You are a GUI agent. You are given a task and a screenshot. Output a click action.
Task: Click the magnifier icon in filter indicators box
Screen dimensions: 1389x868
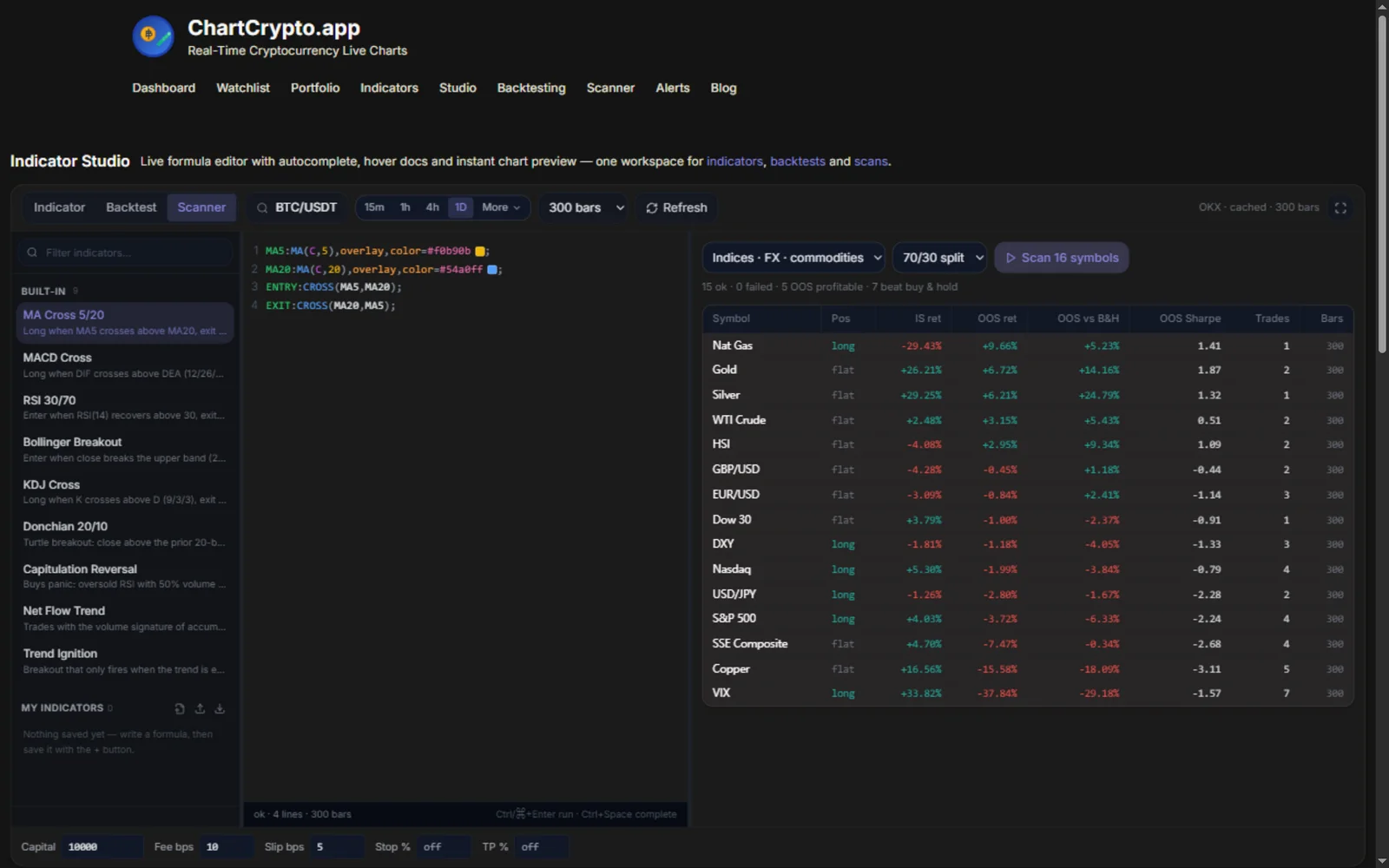coord(32,253)
